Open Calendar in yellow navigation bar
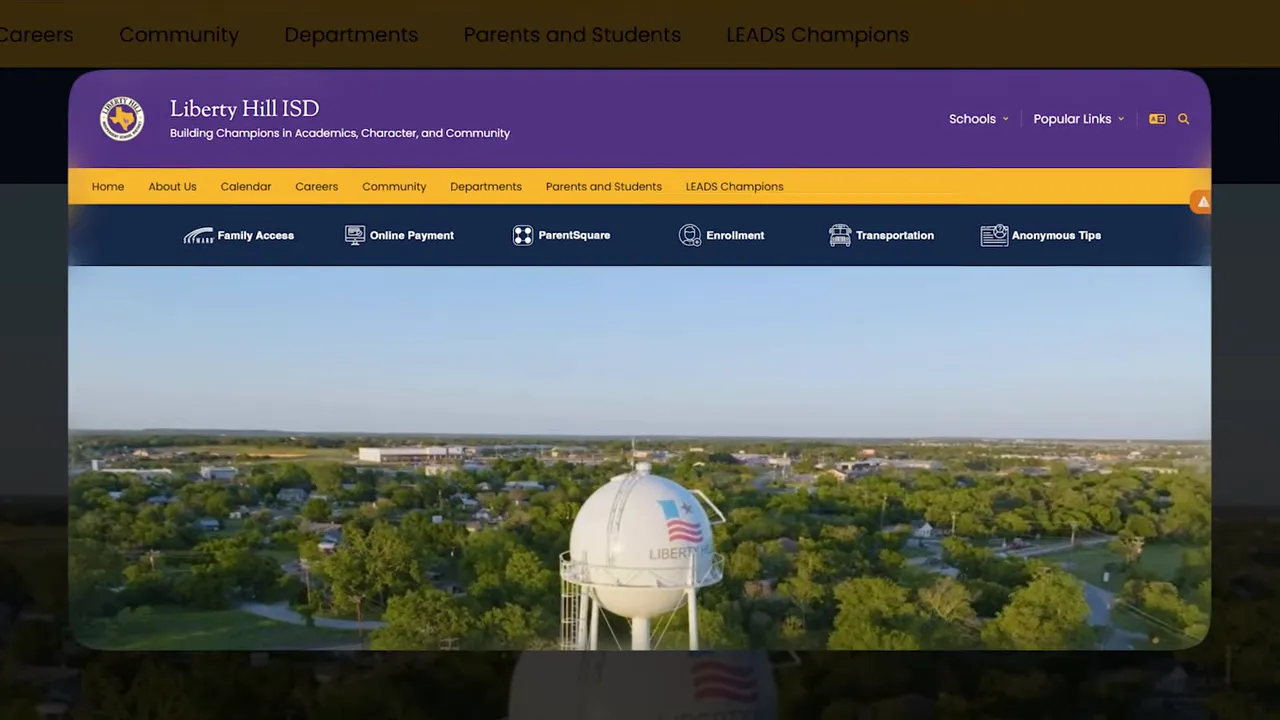Image resolution: width=1280 pixels, height=720 pixels. tap(246, 186)
